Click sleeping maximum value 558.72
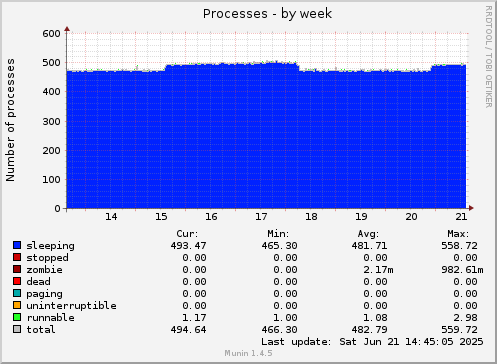 click(459, 246)
